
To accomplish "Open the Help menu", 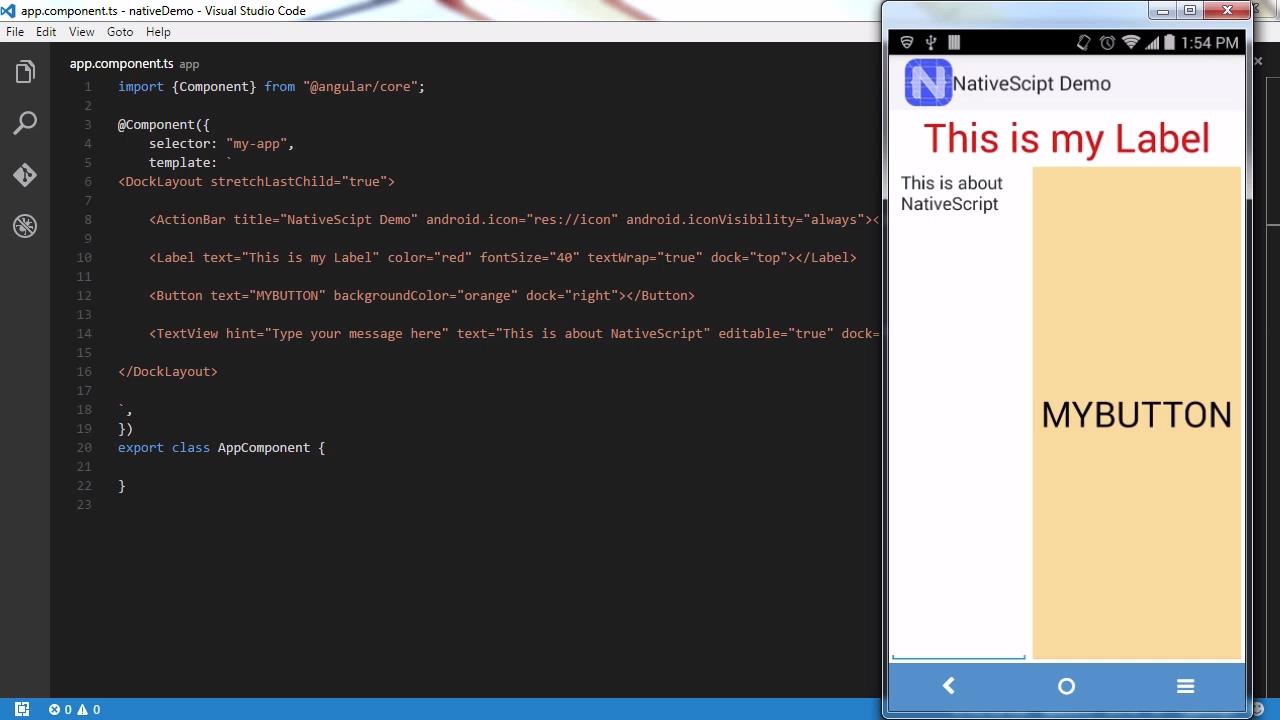I will click(158, 32).
